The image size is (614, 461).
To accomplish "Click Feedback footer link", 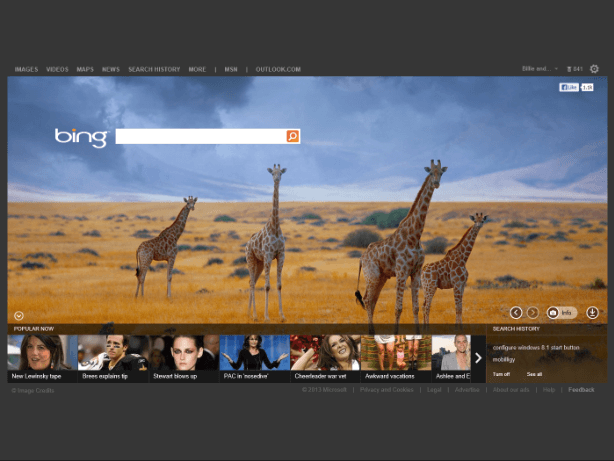I will [x=581, y=390].
